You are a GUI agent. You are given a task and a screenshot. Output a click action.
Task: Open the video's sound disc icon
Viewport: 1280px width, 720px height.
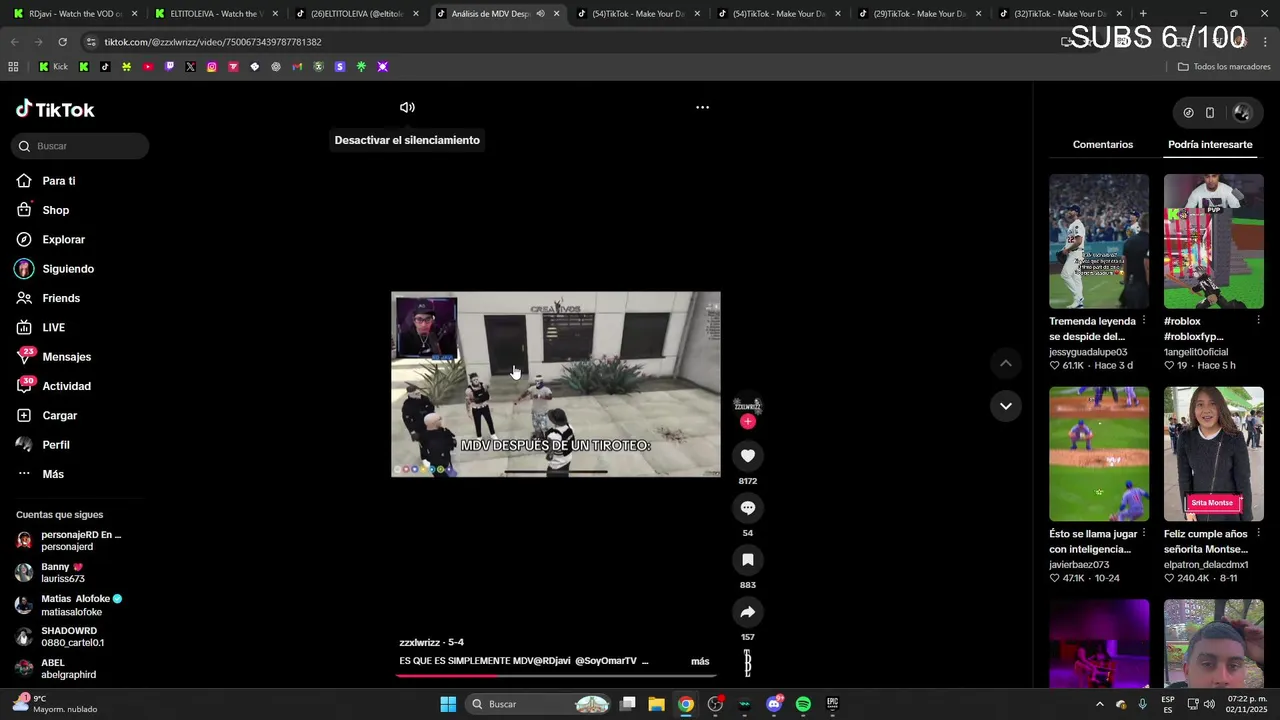(x=747, y=662)
